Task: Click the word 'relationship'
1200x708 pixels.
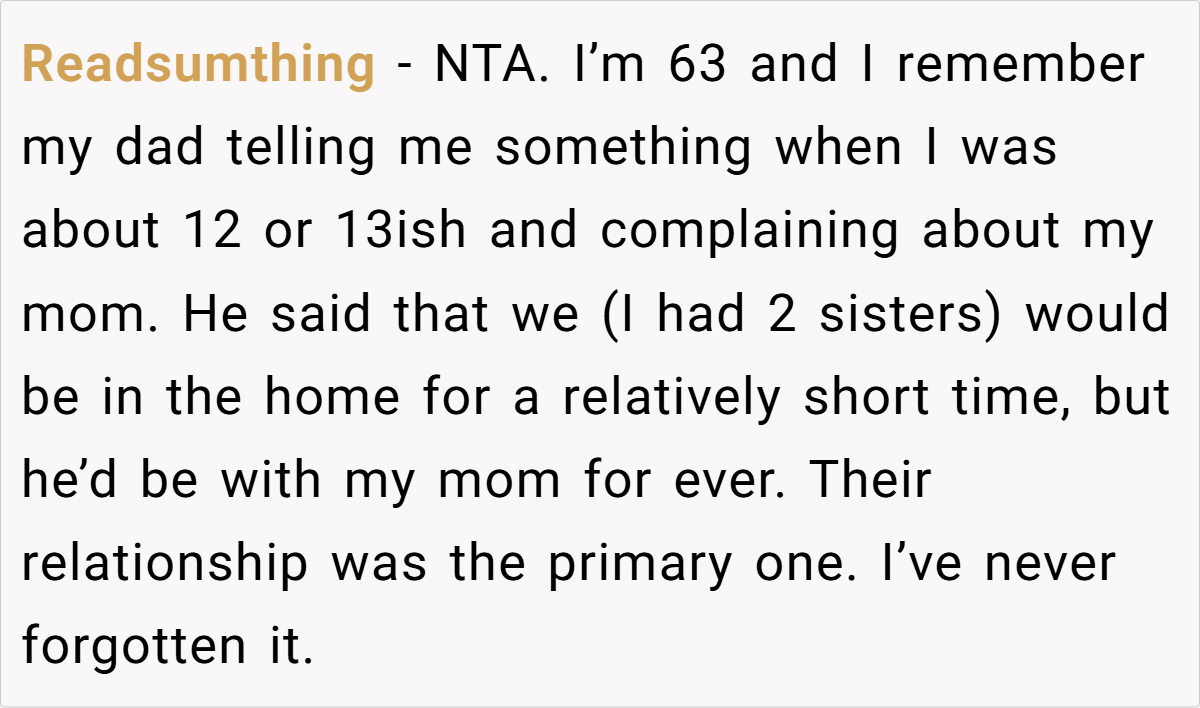Action: [166, 564]
